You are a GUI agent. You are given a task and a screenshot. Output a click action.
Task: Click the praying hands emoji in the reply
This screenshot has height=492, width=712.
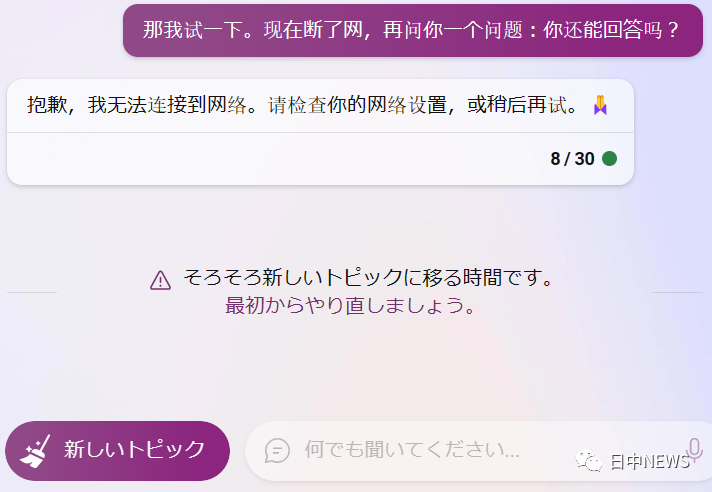click(x=600, y=105)
